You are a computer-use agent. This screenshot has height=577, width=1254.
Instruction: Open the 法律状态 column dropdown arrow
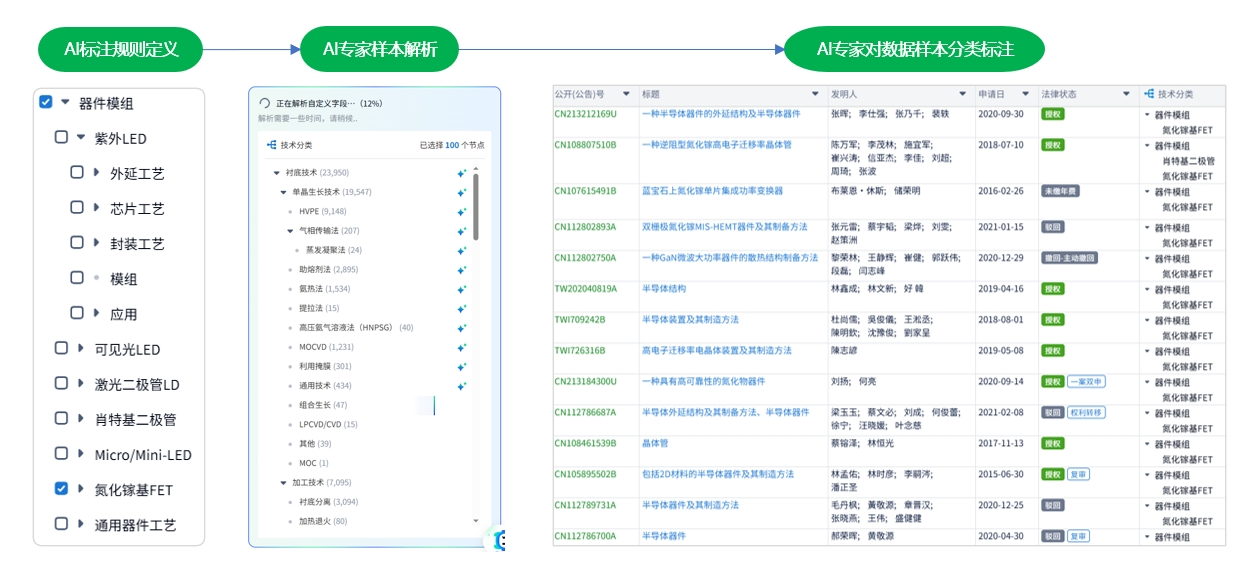pyautogui.click(x=1126, y=95)
